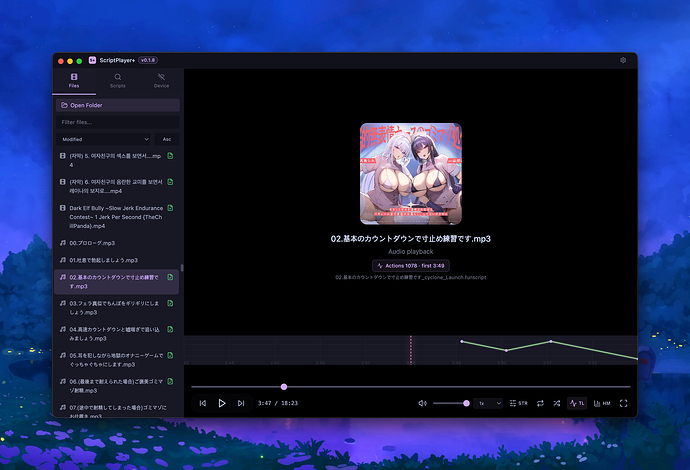690x470 pixels.
Task: Expand the Modified sort dropdown
Action: (x=103, y=139)
